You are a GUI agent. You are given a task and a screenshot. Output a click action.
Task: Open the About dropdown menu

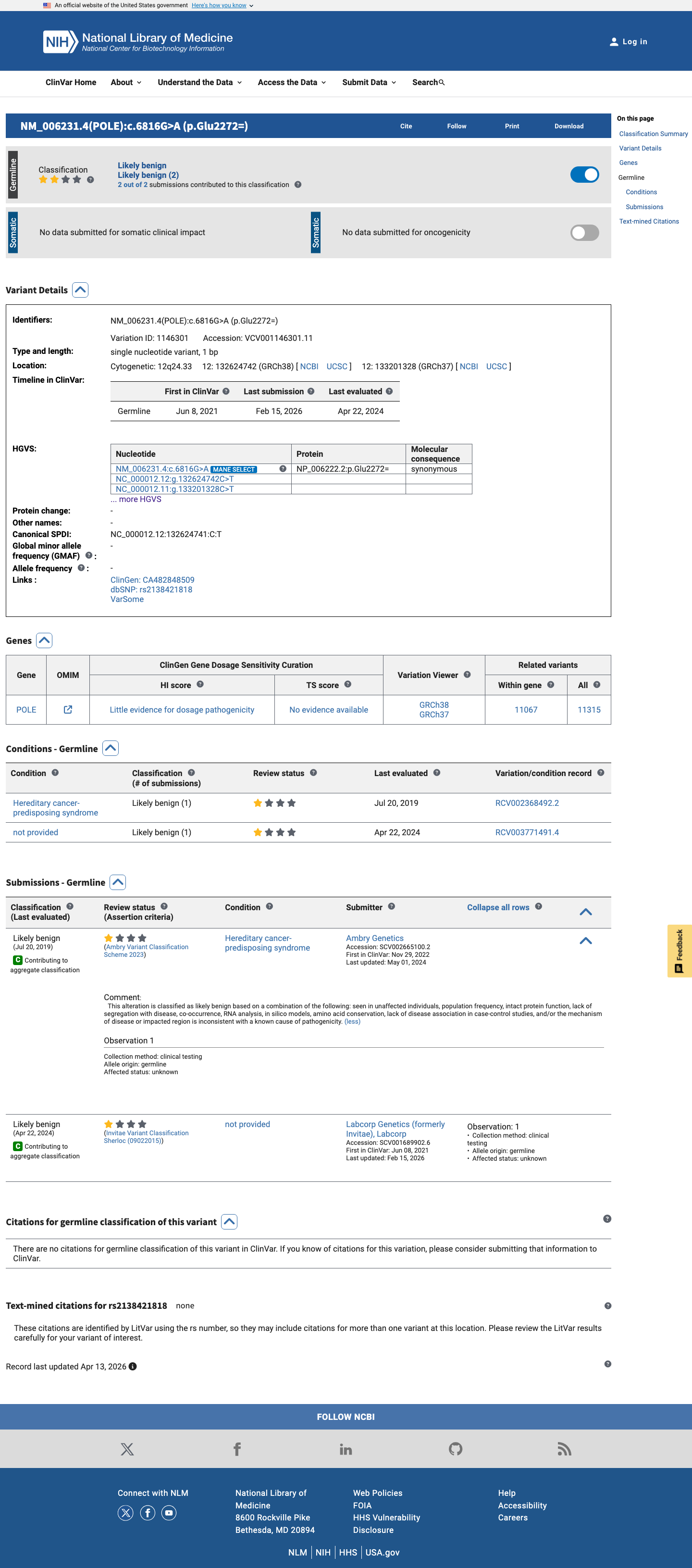126,83
